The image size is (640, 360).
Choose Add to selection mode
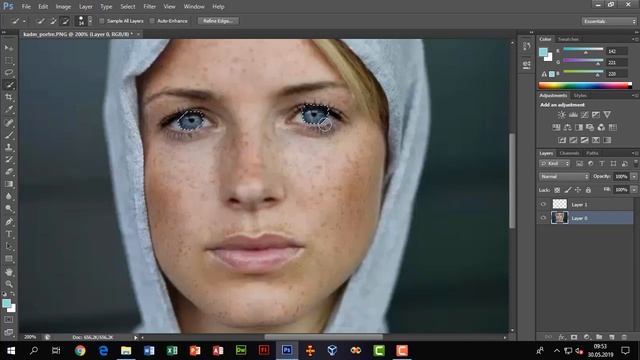pos(53,21)
